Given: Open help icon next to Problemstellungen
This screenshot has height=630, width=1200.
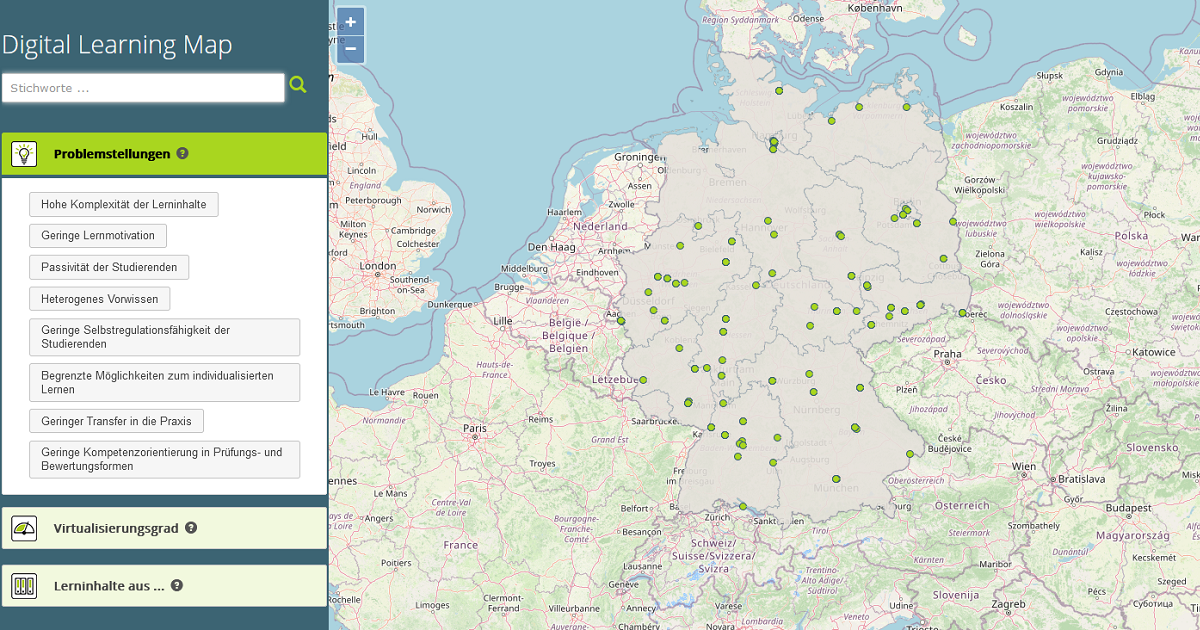Looking at the screenshot, I should (182, 153).
